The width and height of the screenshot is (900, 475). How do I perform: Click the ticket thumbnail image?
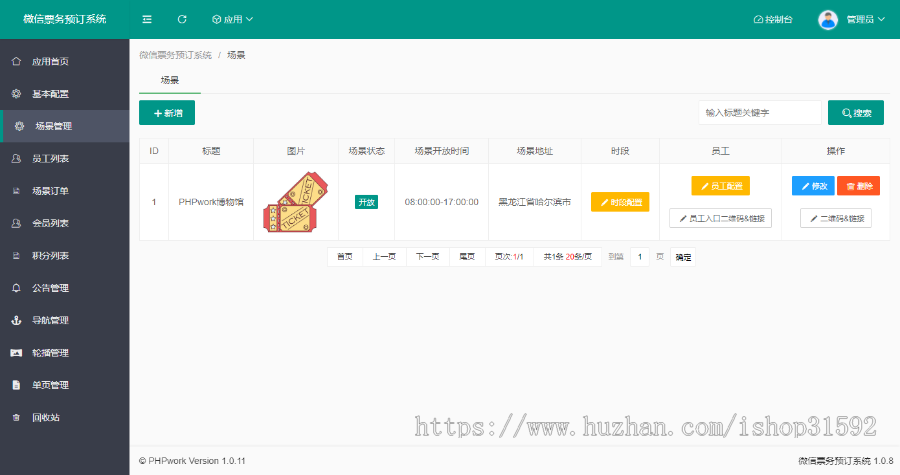(296, 202)
